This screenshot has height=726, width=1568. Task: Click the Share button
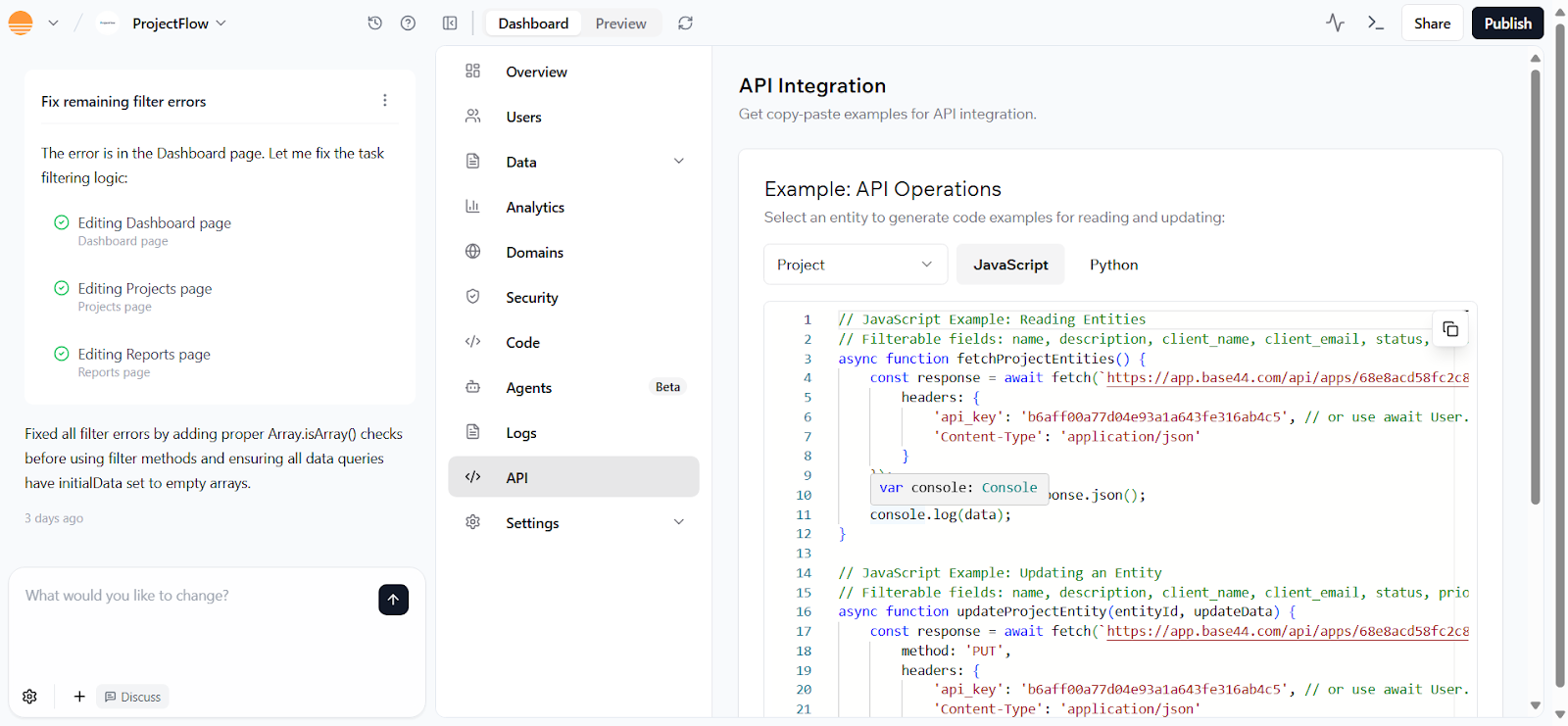coord(1432,23)
